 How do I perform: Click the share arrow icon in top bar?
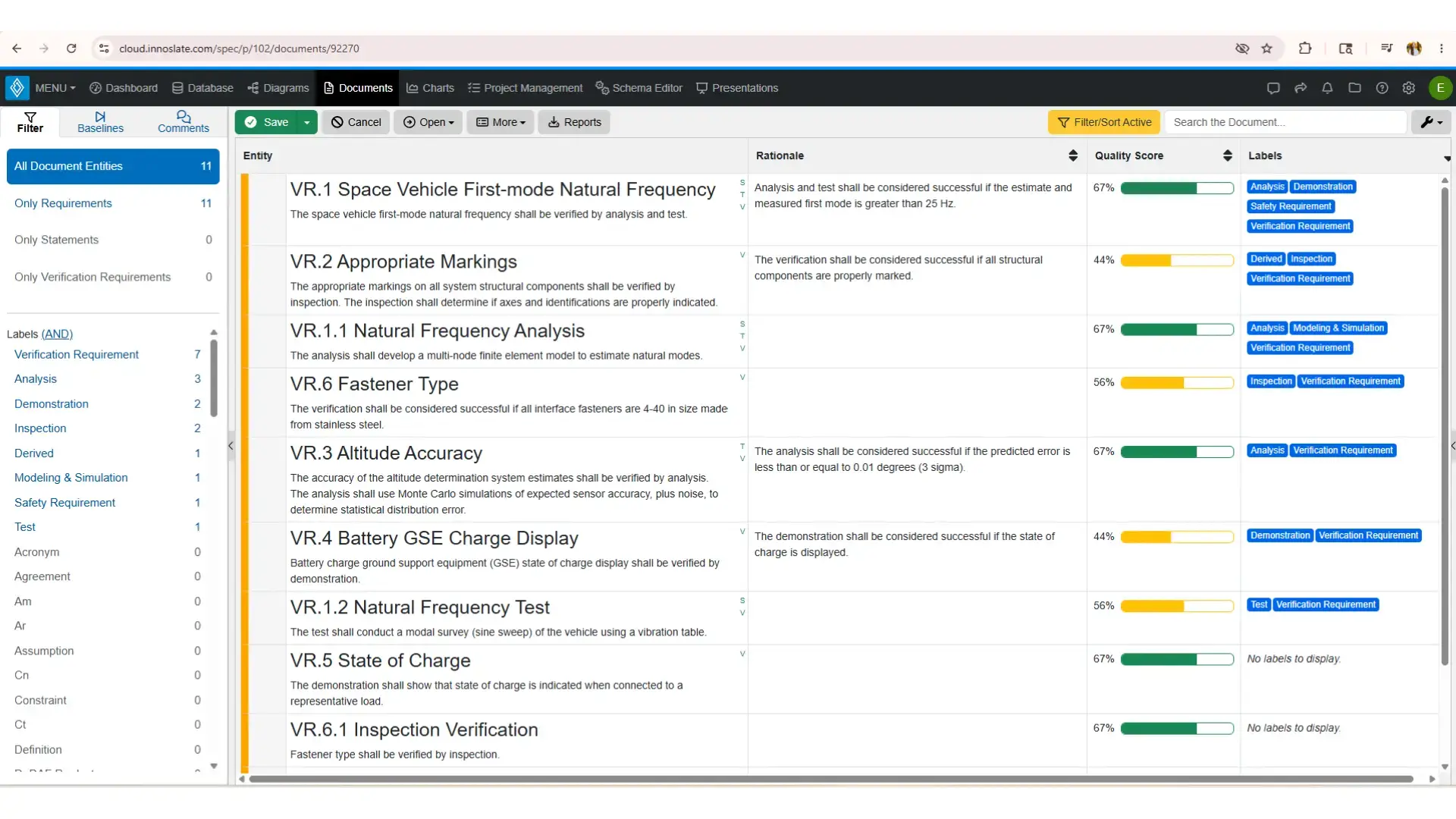pyautogui.click(x=1301, y=88)
